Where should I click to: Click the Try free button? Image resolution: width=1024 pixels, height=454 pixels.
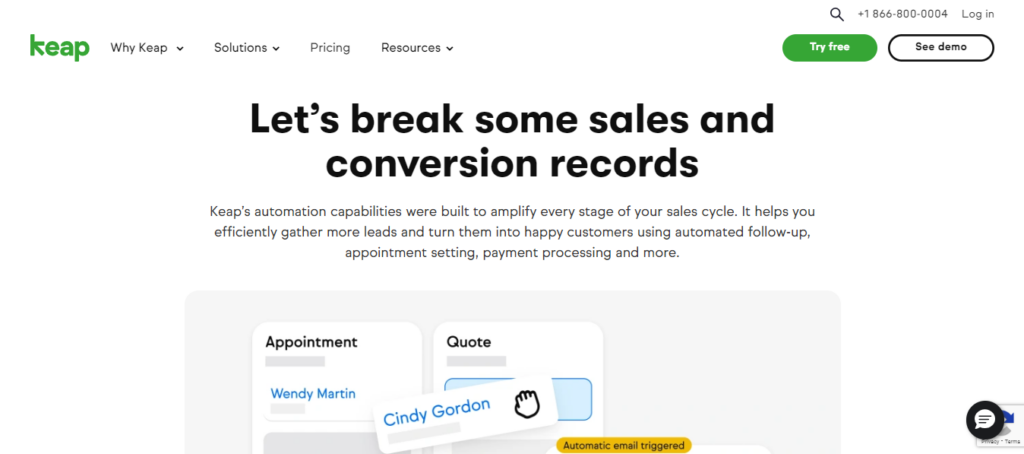[x=829, y=47]
